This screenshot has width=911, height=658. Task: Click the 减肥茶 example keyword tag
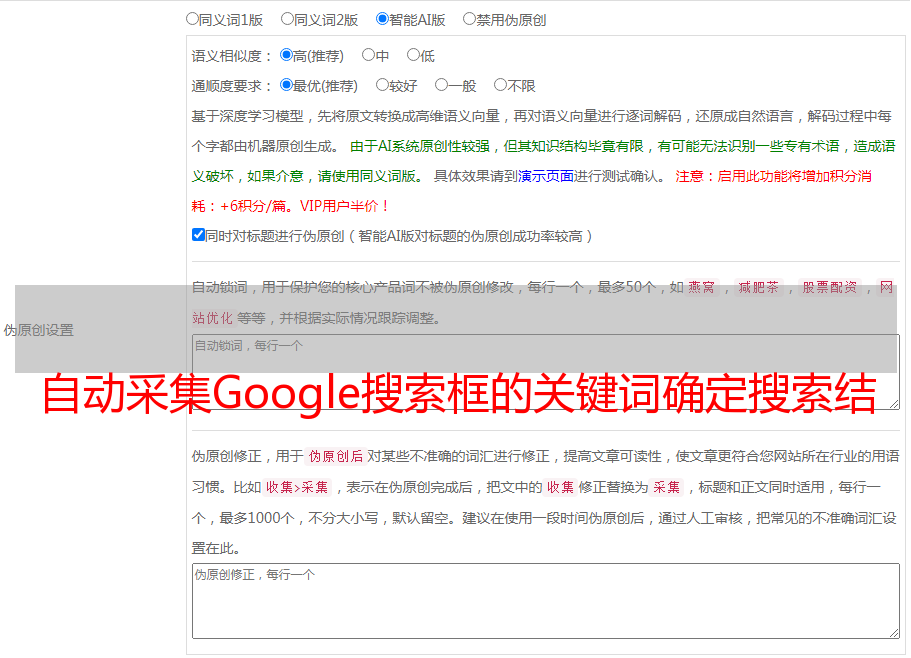pos(758,287)
